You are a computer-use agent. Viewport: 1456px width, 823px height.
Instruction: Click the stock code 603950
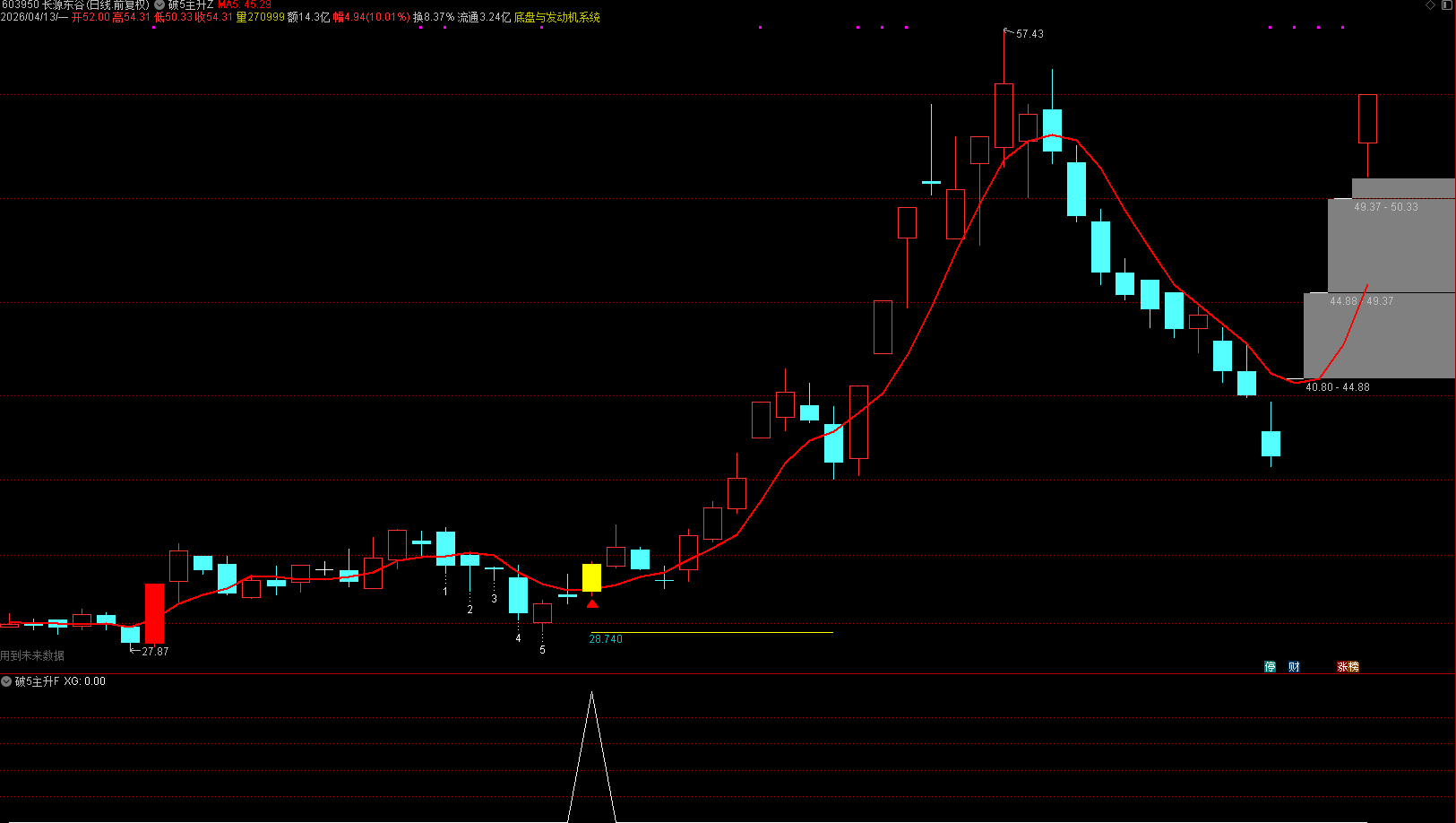(20, 5)
